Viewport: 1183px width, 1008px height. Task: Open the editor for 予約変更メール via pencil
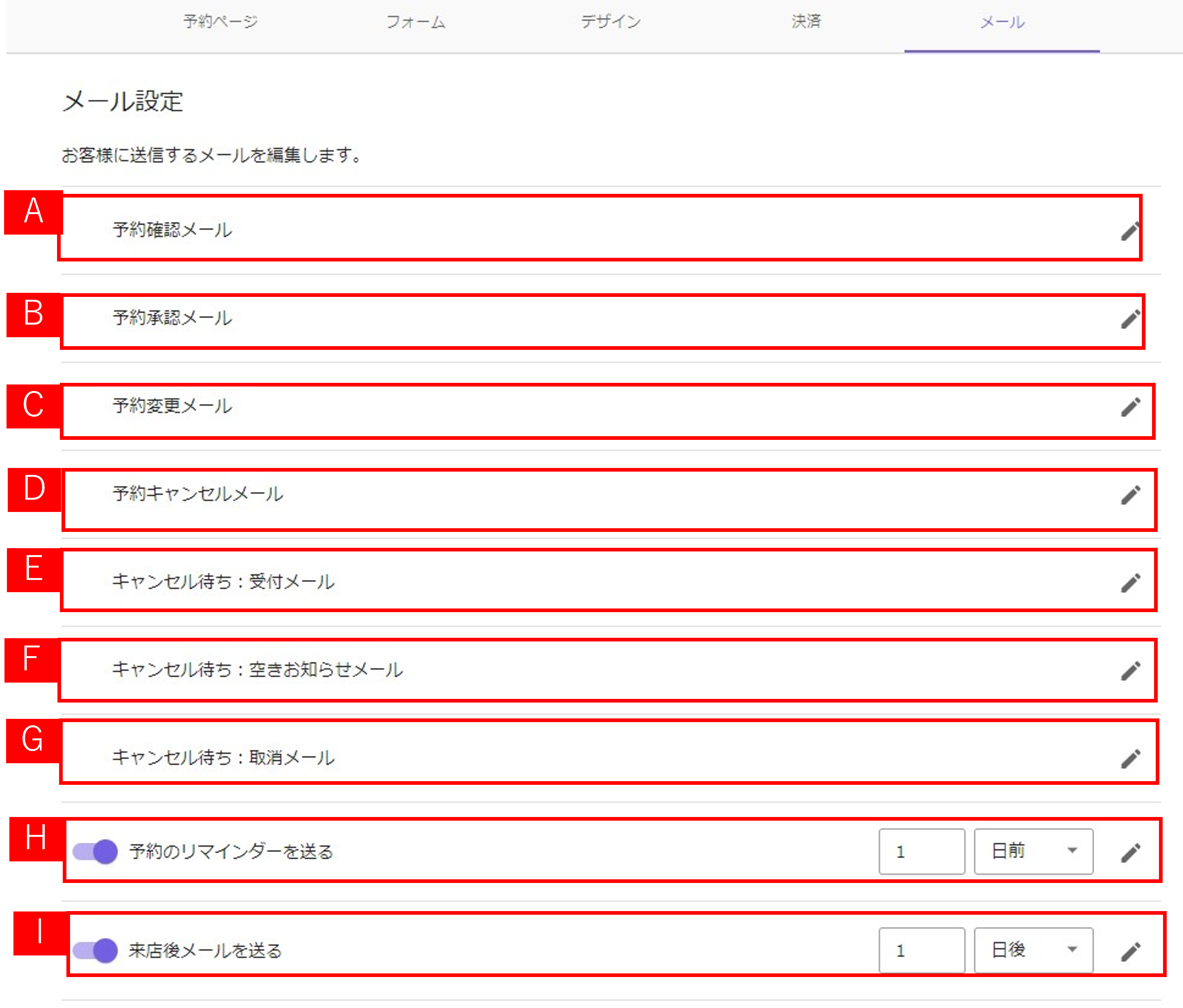pos(1130,406)
